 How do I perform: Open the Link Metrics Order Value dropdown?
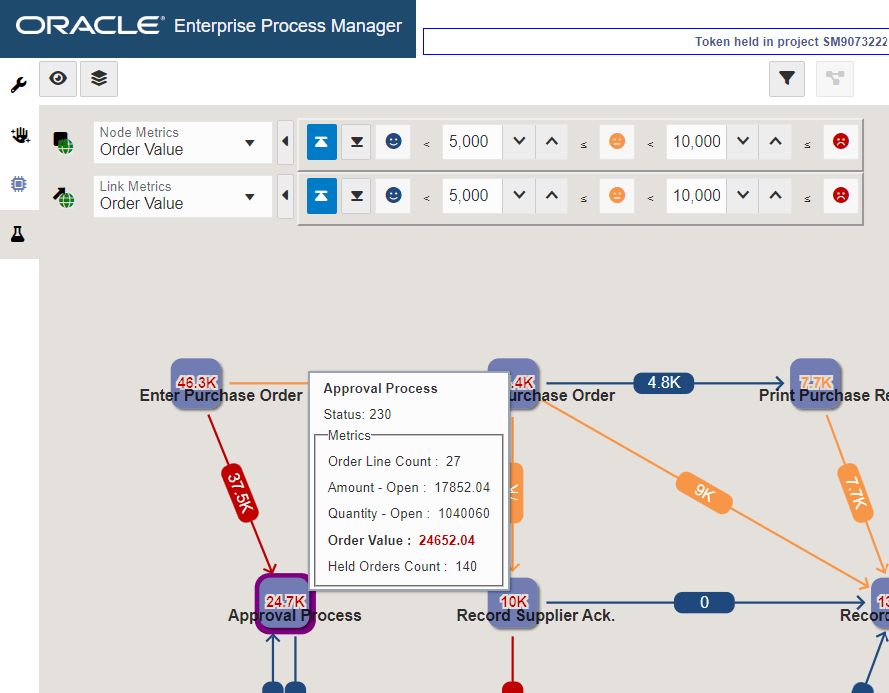[183, 196]
